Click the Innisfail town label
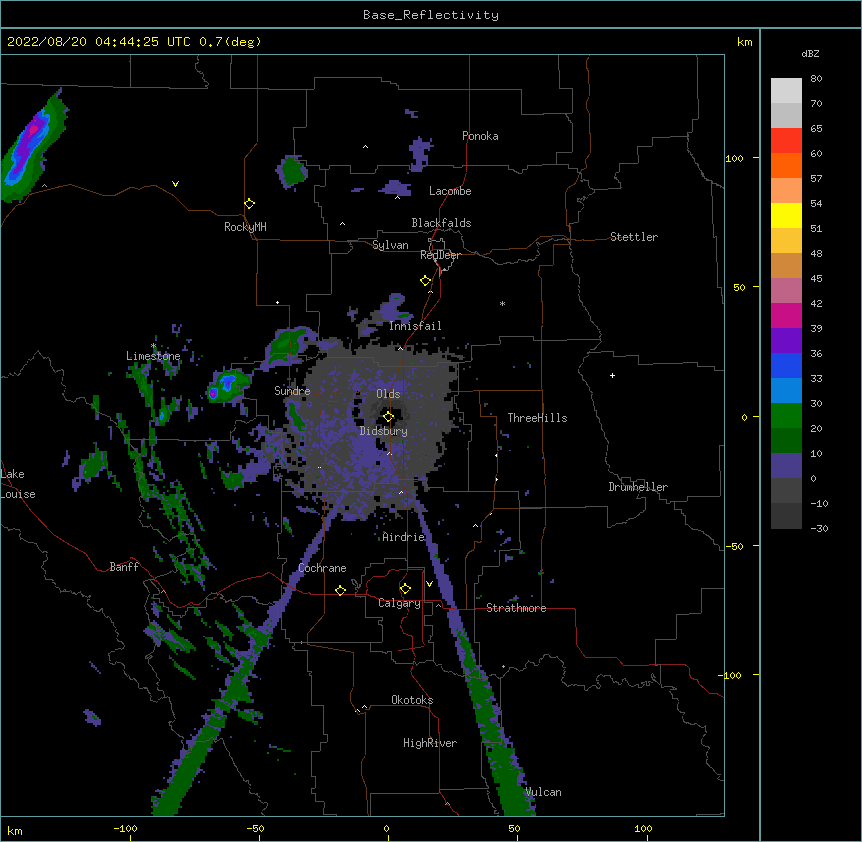 (x=415, y=326)
